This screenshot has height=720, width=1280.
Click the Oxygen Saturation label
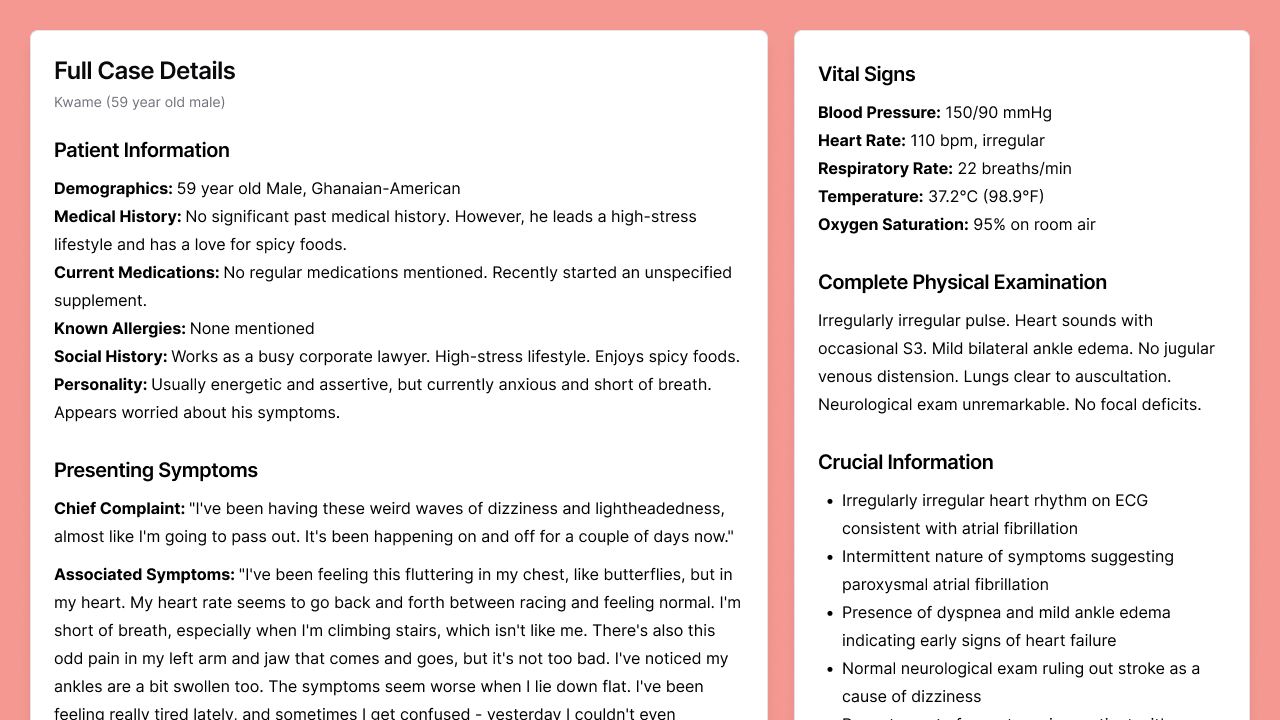893,224
